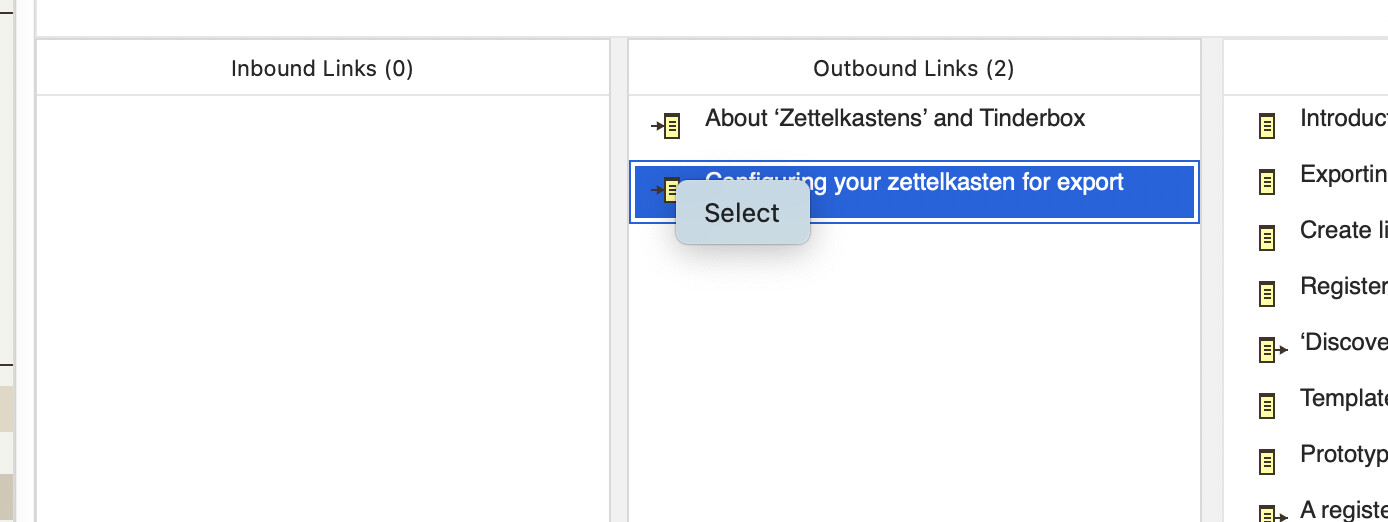
Task: Select the 'Discove… note in right list
Action: (x=1343, y=342)
